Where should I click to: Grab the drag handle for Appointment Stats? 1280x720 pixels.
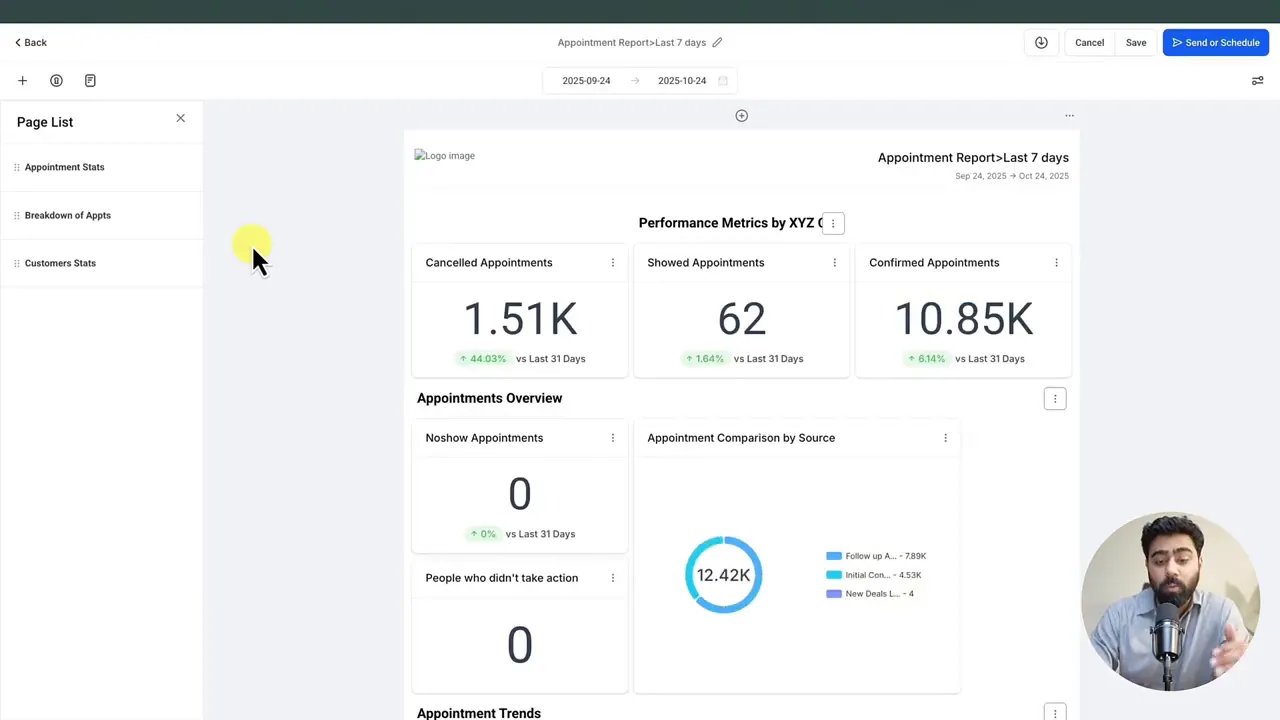click(16, 167)
